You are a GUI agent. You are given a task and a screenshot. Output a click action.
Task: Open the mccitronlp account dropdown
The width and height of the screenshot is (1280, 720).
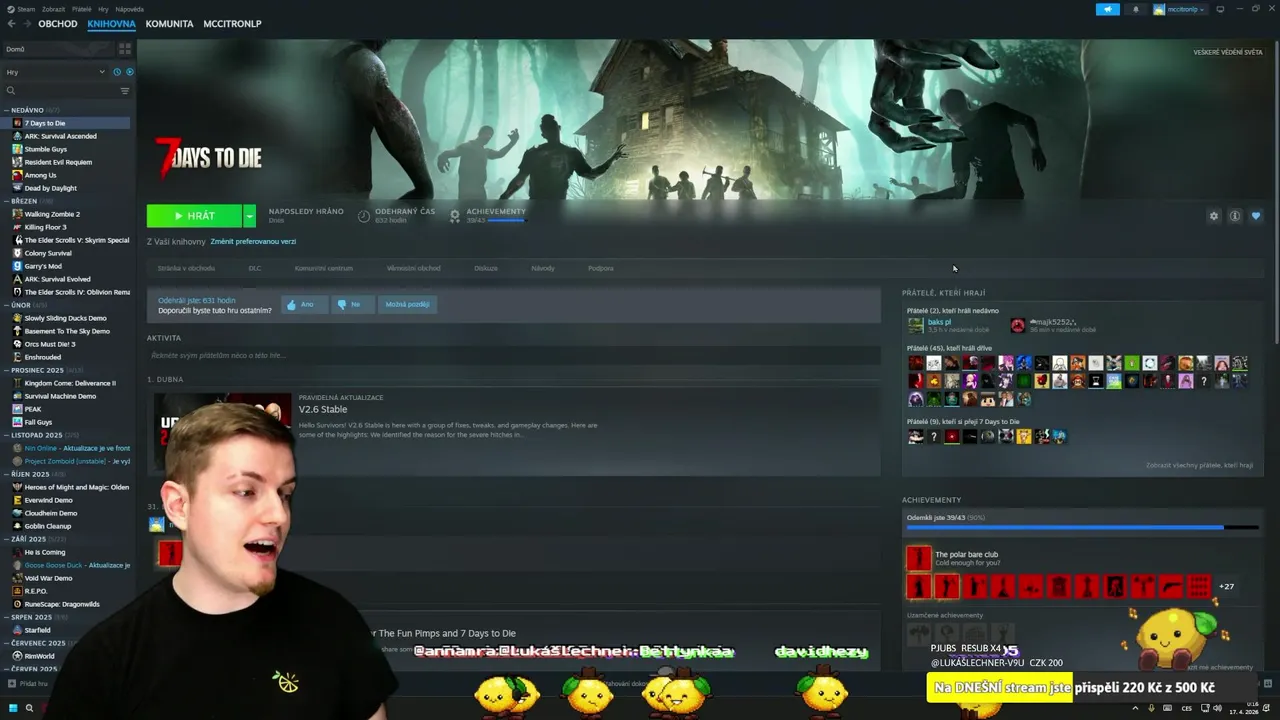point(1180,9)
